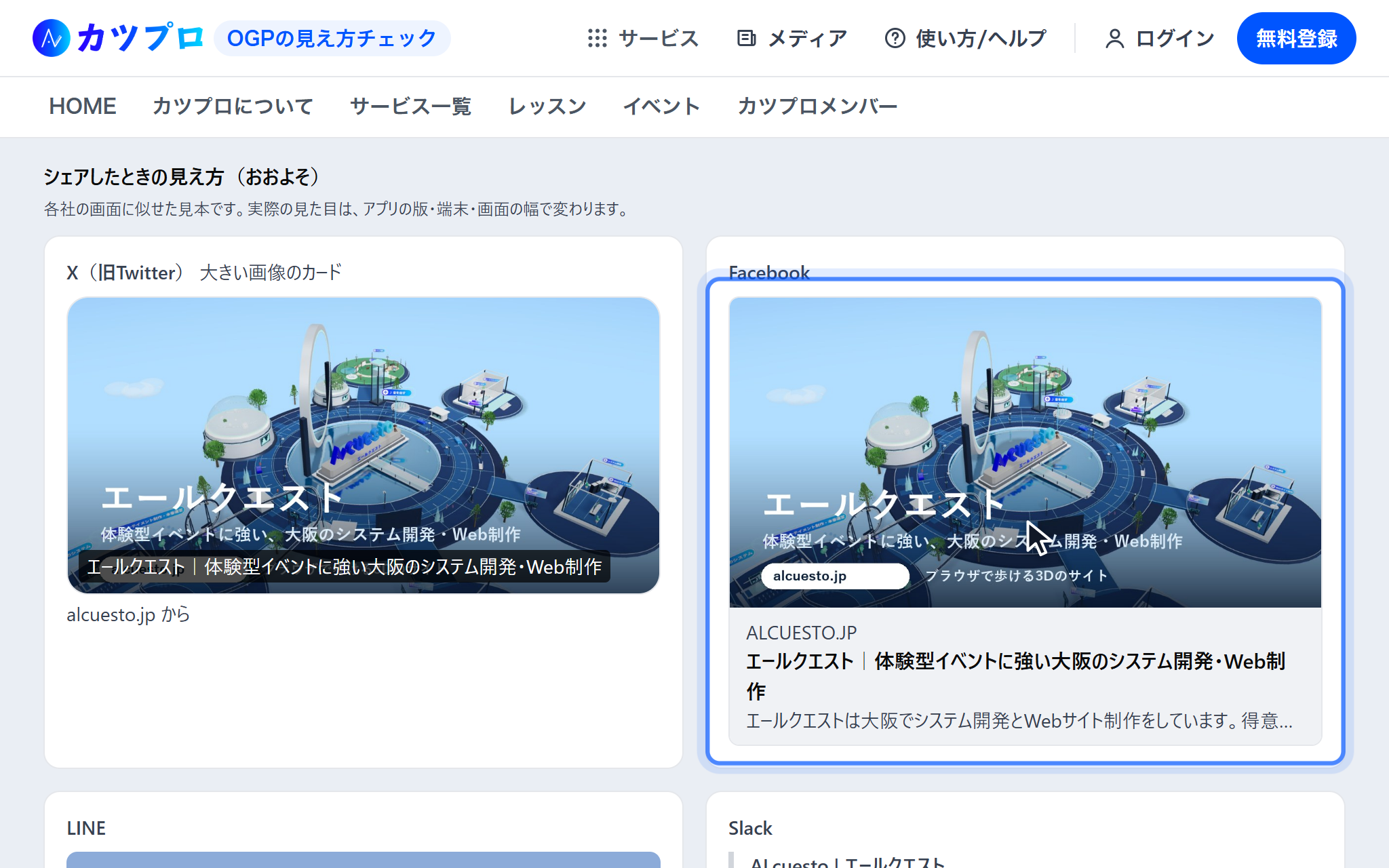Click the ログイン person icon

click(1115, 39)
